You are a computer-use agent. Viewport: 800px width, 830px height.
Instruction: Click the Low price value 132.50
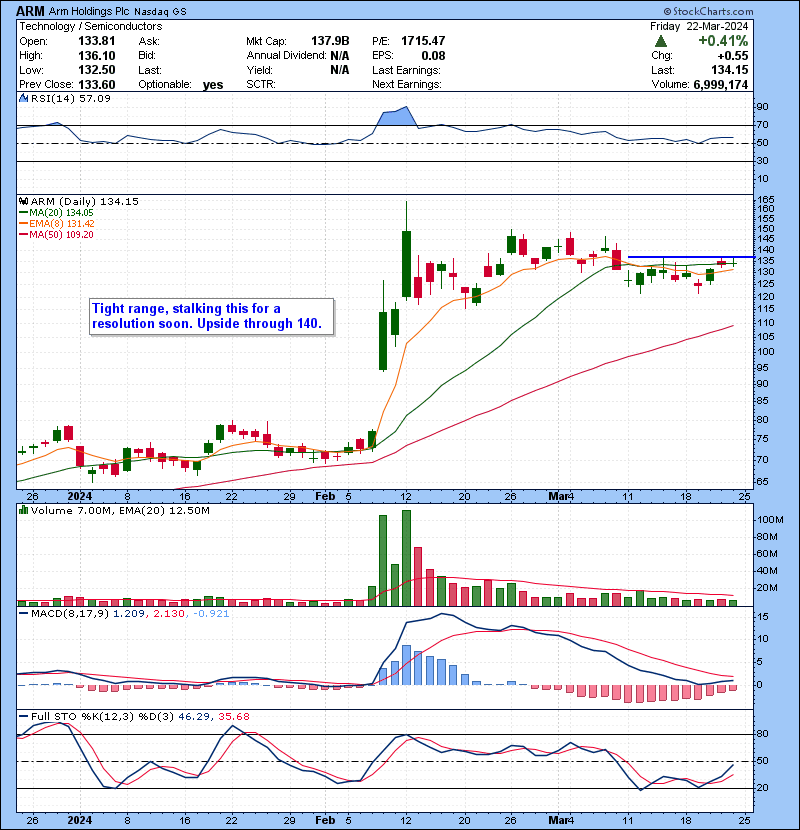(97, 70)
